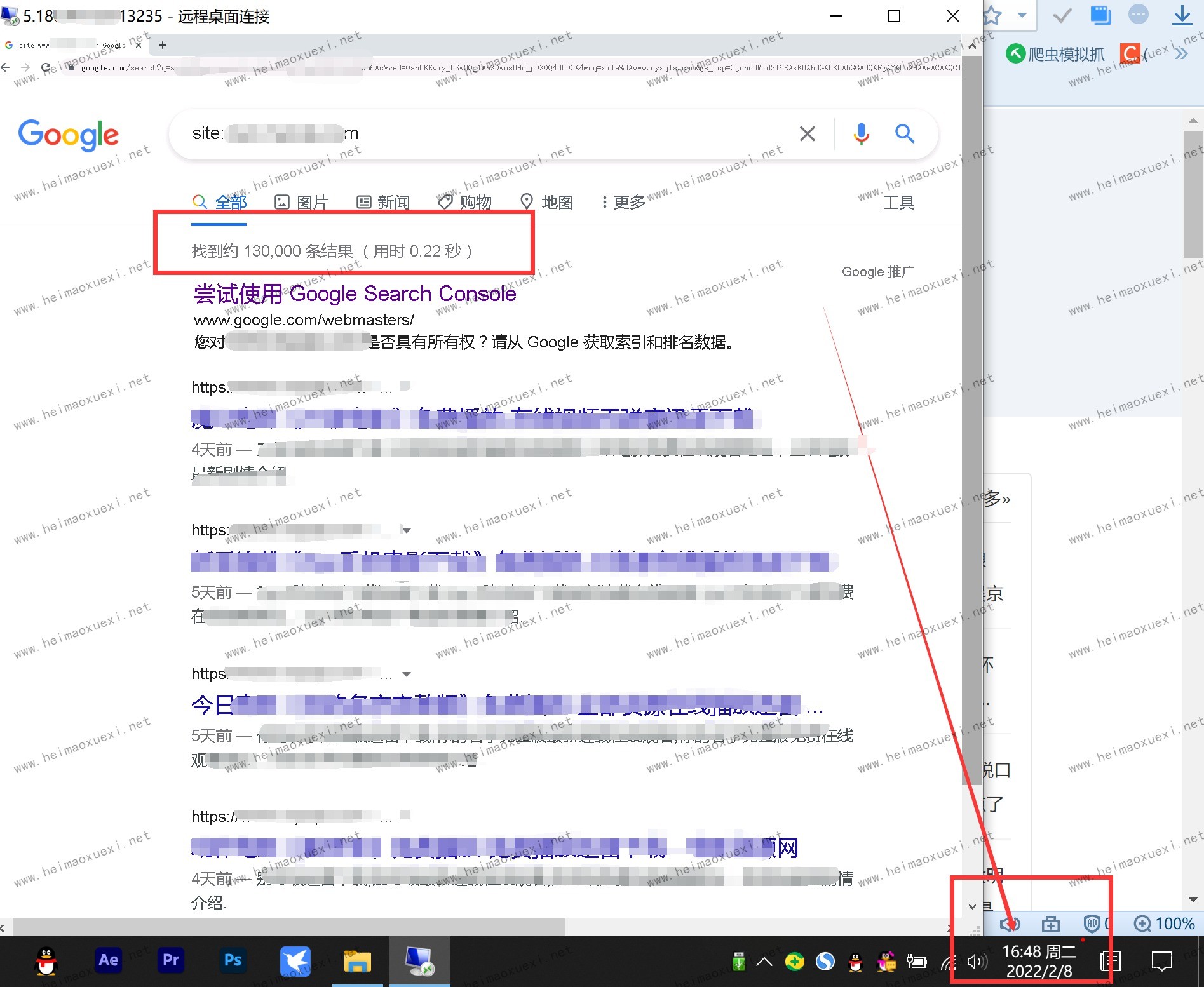This screenshot has height=987, width=1204.
Task: Show hidden system tray icons
Action: 764,962
